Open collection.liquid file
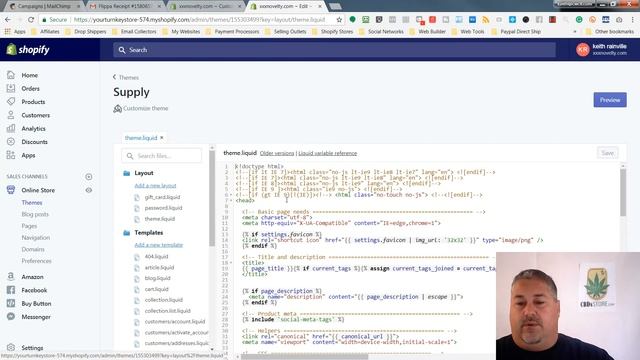Viewport: 640px width, 360px height. pyautogui.click(x=164, y=300)
